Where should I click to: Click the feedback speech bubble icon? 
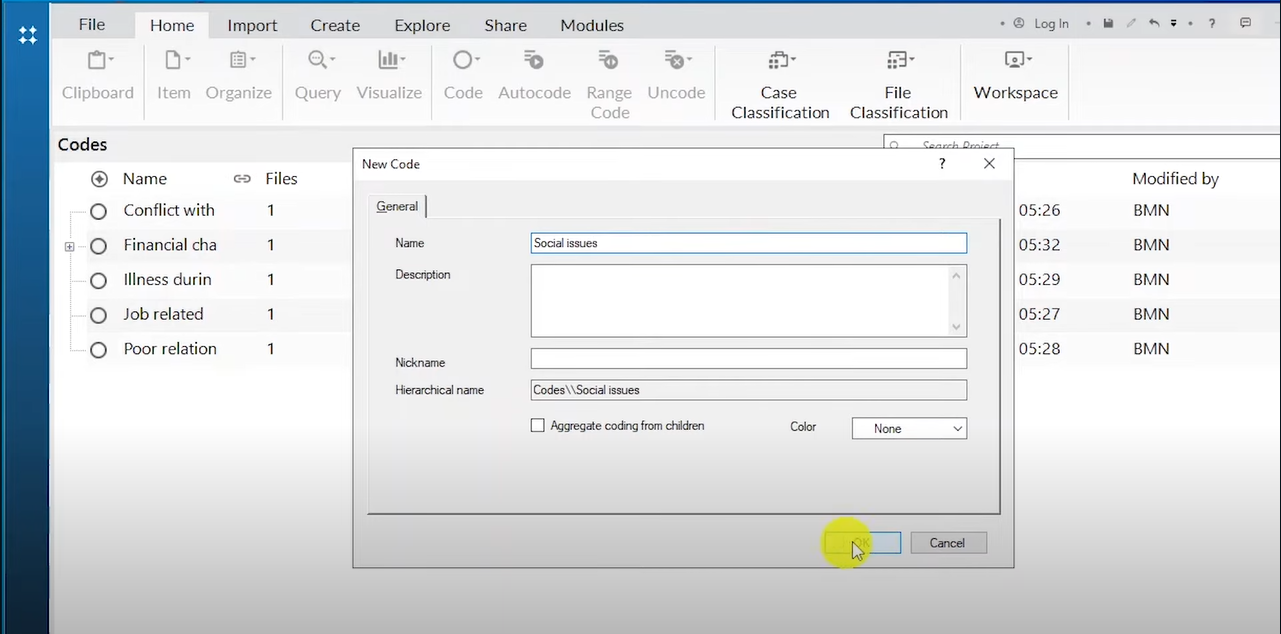point(1245,23)
